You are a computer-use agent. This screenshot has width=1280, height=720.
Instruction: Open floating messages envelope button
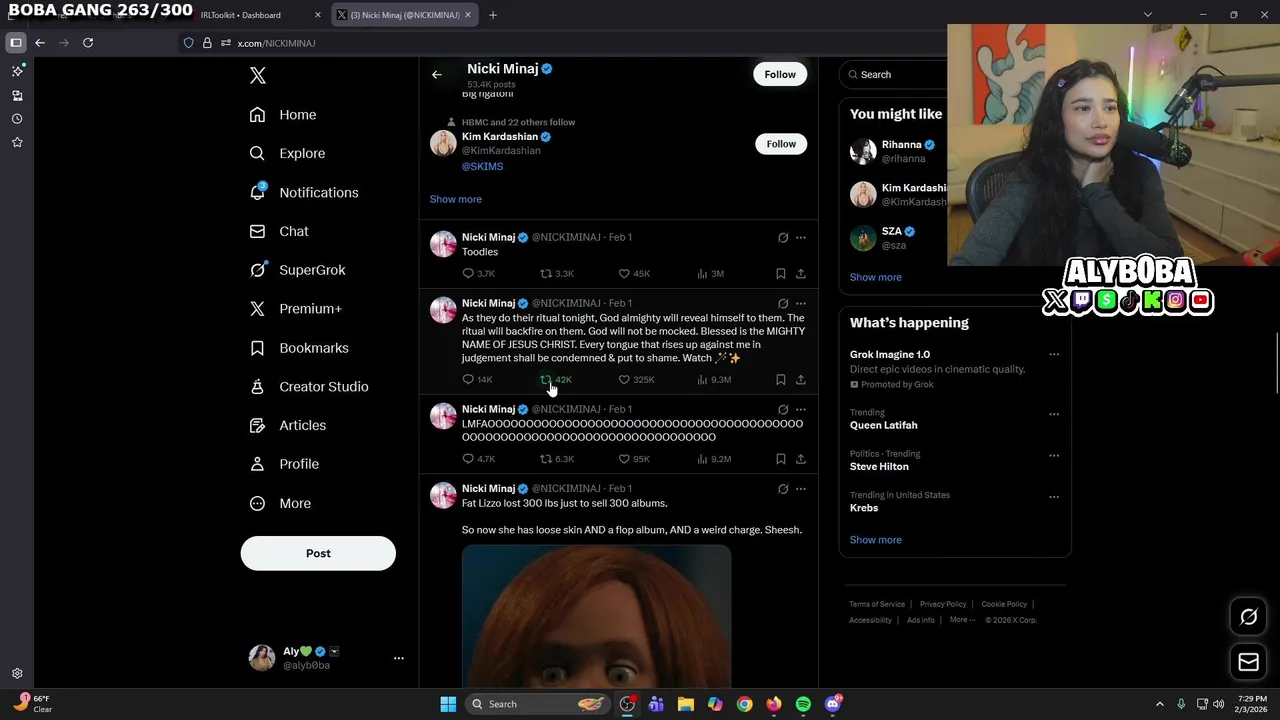1248,662
